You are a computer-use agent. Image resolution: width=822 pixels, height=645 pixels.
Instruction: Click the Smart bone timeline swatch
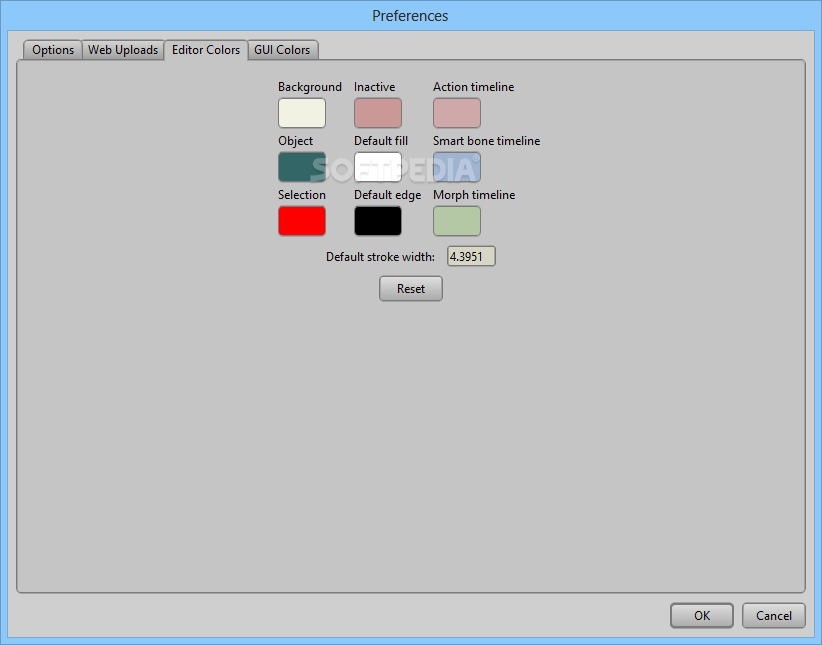click(457, 167)
